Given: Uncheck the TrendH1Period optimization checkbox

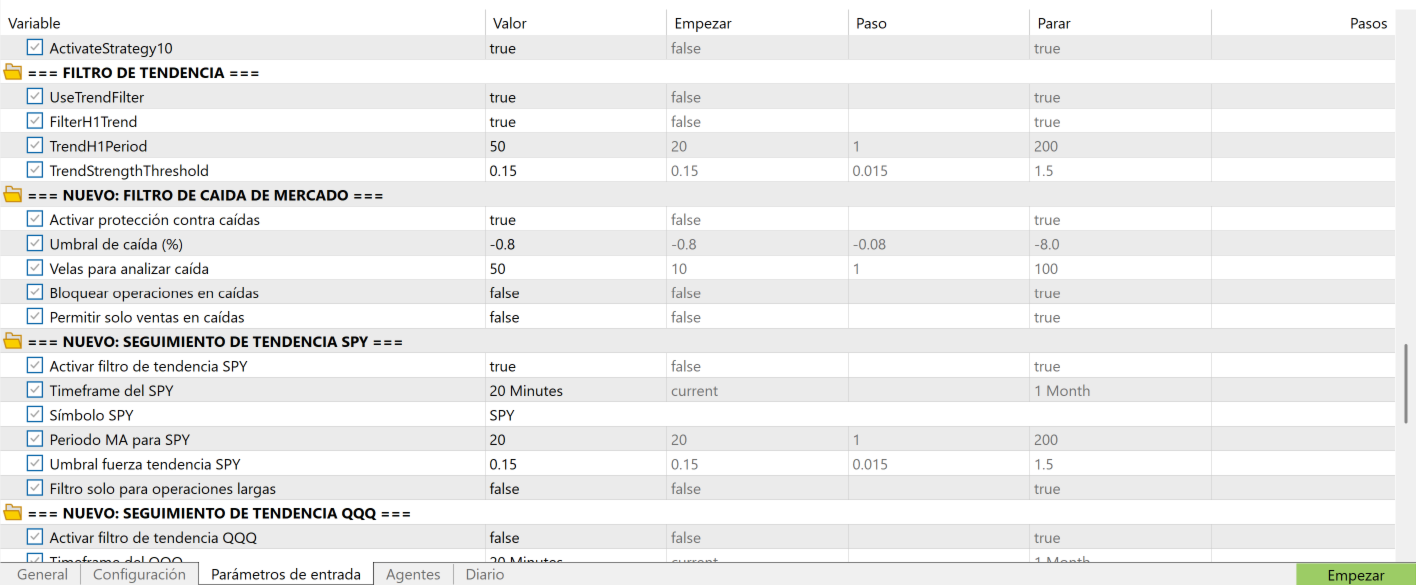Looking at the screenshot, I should pyautogui.click(x=35, y=146).
